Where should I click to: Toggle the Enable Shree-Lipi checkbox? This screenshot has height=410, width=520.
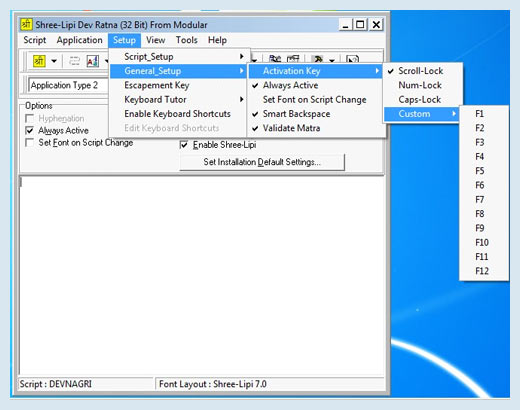(x=184, y=145)
